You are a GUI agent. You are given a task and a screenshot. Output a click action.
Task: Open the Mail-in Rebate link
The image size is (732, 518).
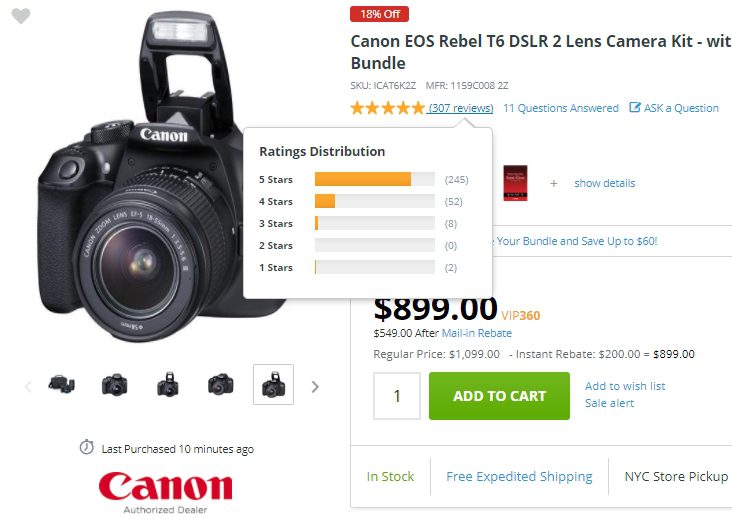pos(477,333)
